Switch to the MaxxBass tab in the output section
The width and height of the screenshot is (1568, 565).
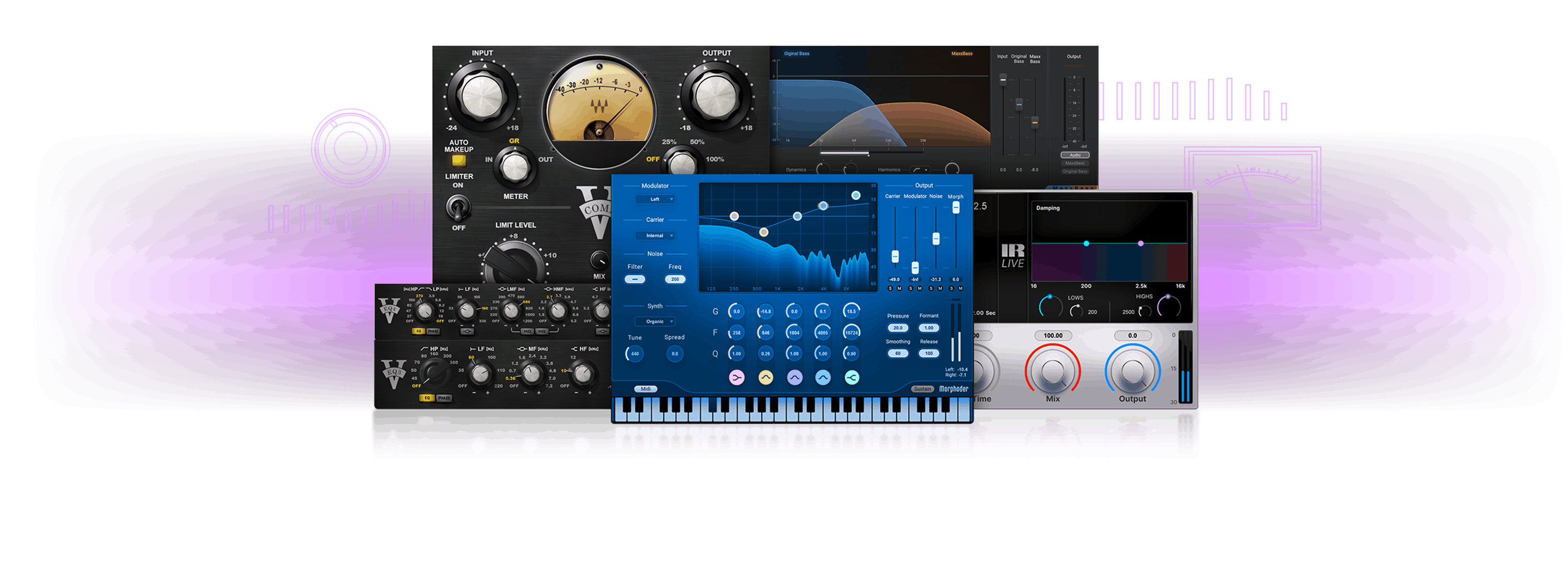point(1076,163)
